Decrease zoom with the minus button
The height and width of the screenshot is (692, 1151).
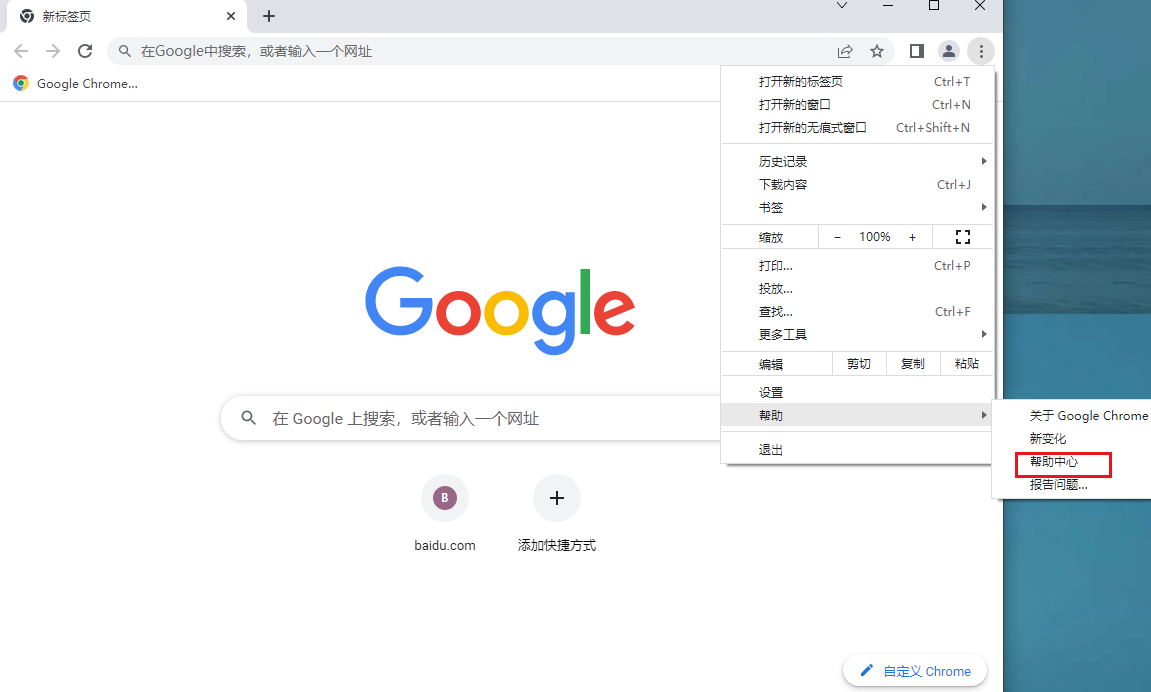tap(838, 237)
